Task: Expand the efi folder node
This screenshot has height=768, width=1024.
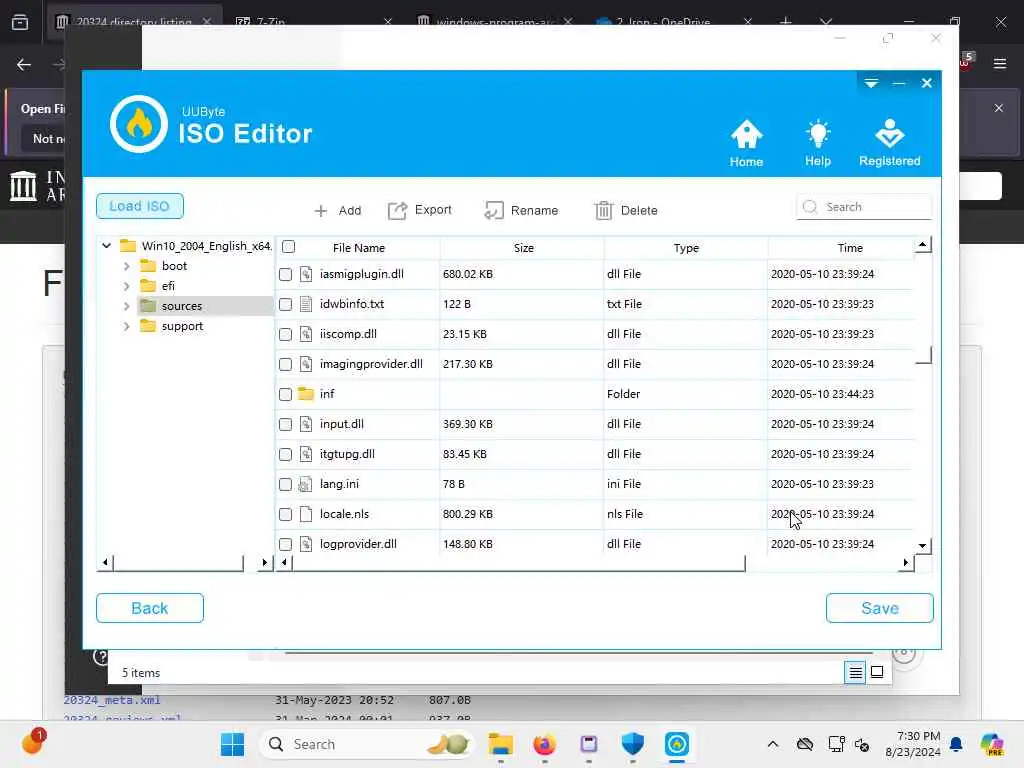Action: (x=127, y=286)
